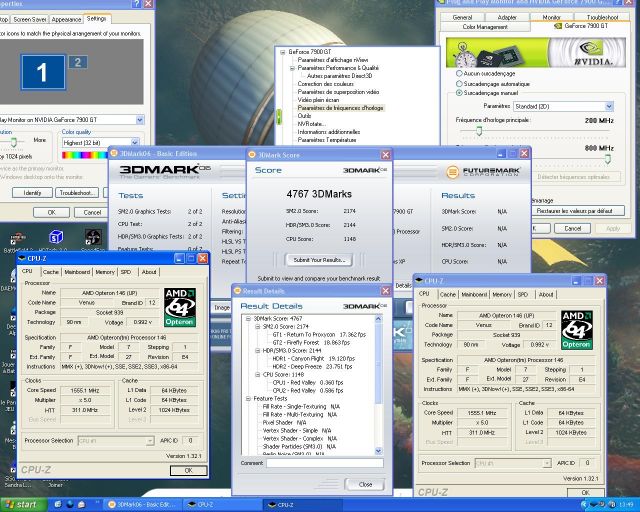
Task: Click the third Quick Launch icon
Action: pyautogui.click(x=81, y=505)
